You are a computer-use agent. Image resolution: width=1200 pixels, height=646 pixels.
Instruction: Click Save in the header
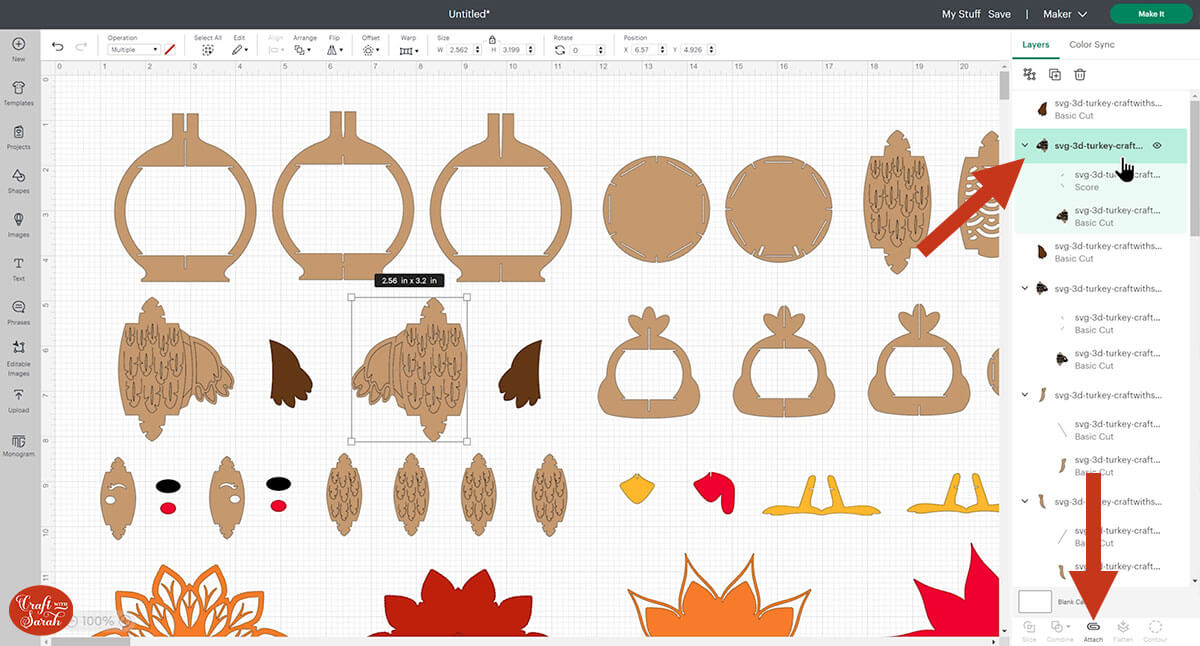click(x=999, y=14)
